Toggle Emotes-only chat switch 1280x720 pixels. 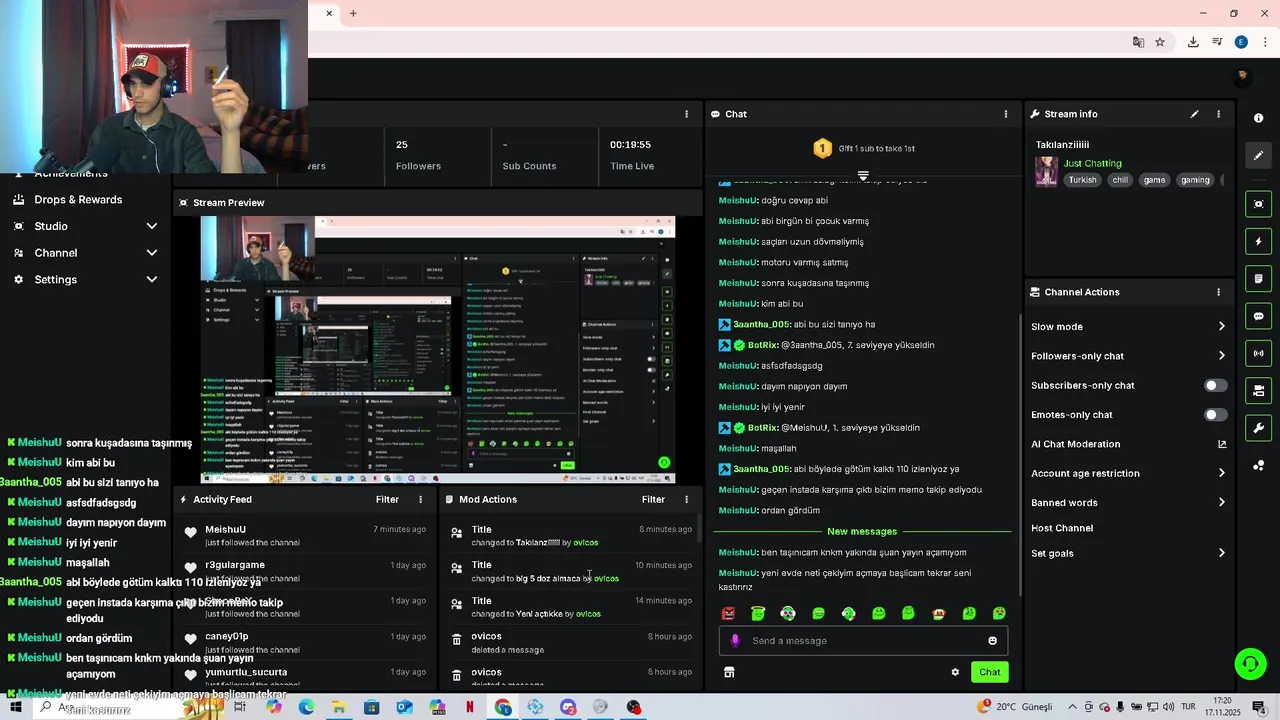(1215, 415)
